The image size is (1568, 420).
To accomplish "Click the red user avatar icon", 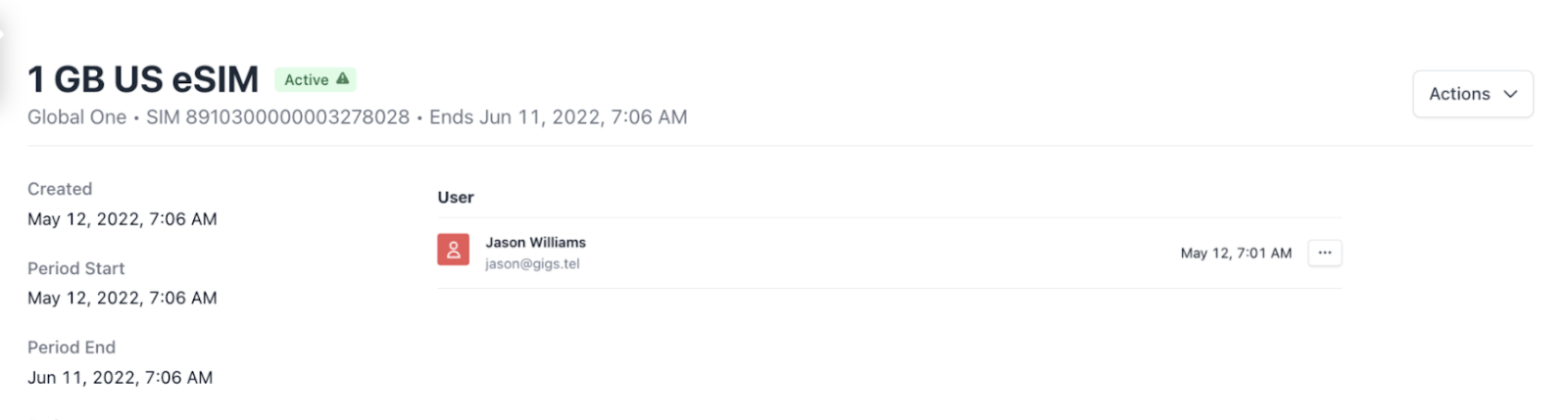I will point(453,250).
